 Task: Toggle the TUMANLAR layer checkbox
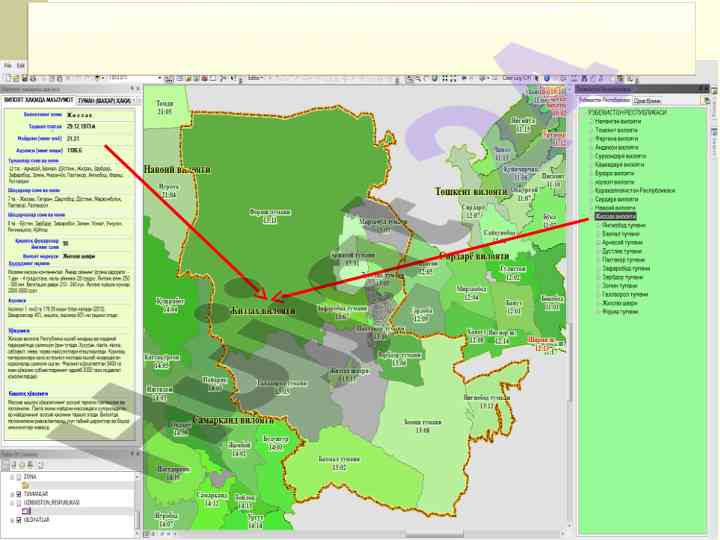pyautogui.click(x=19, y=493)
